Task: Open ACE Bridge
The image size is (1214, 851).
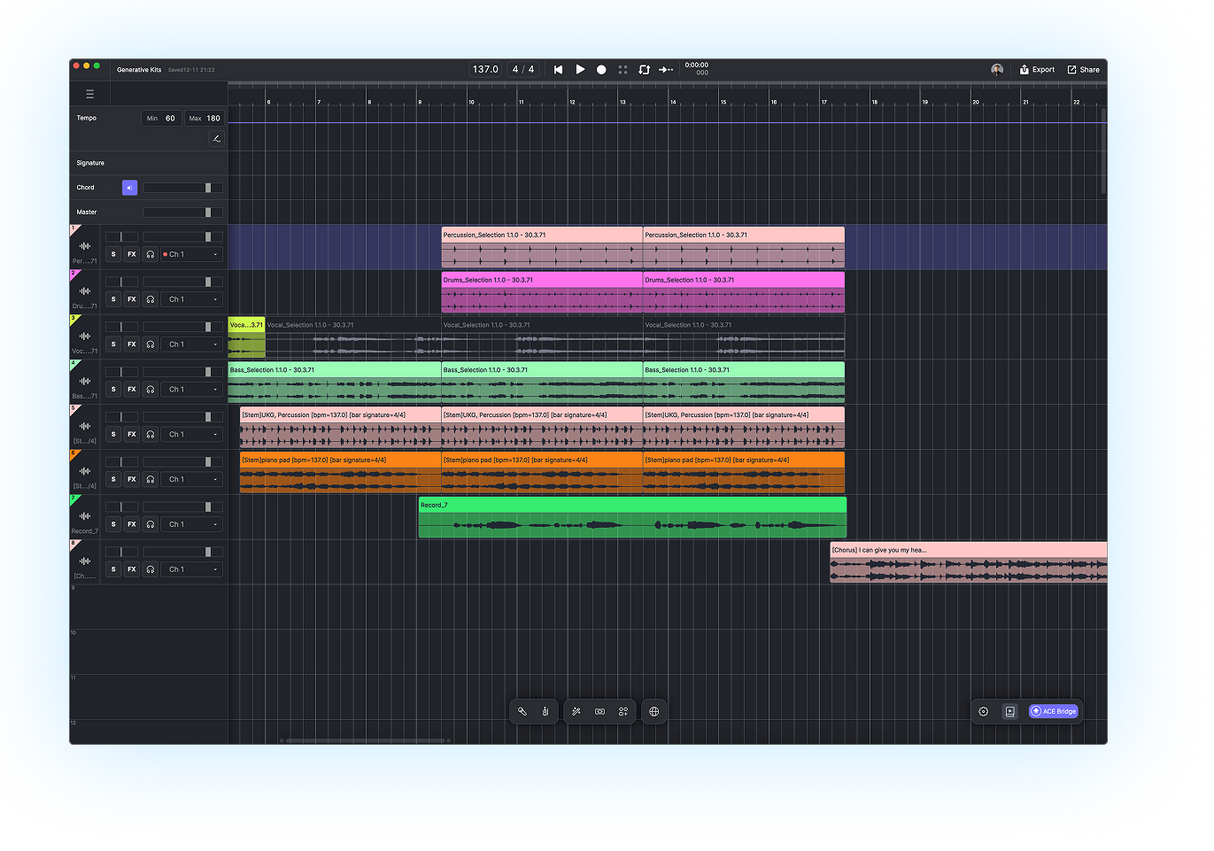Action: [1053, 711]
